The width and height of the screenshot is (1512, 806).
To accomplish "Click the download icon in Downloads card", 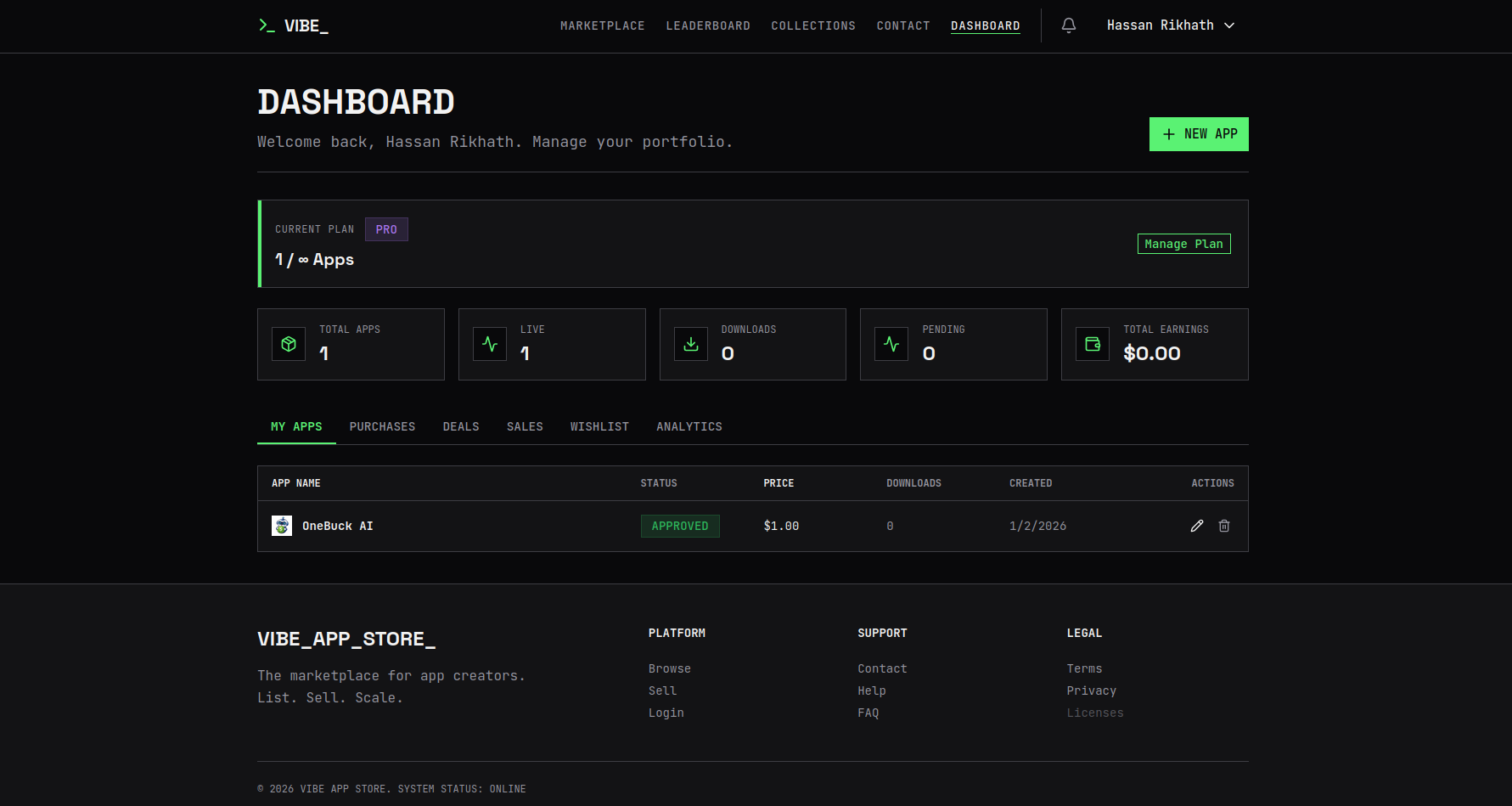I will 690,344.
